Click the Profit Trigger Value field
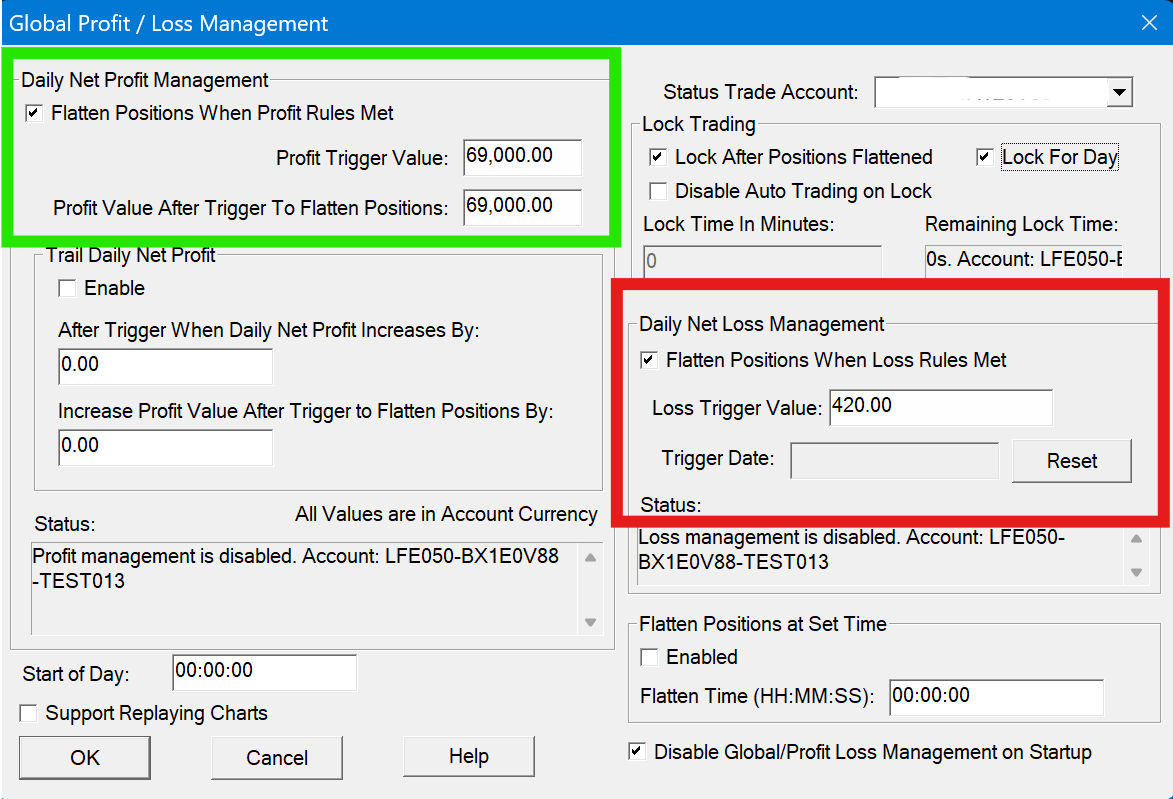The height and width of the screenshot is (799, 1173). coord(522,157)
